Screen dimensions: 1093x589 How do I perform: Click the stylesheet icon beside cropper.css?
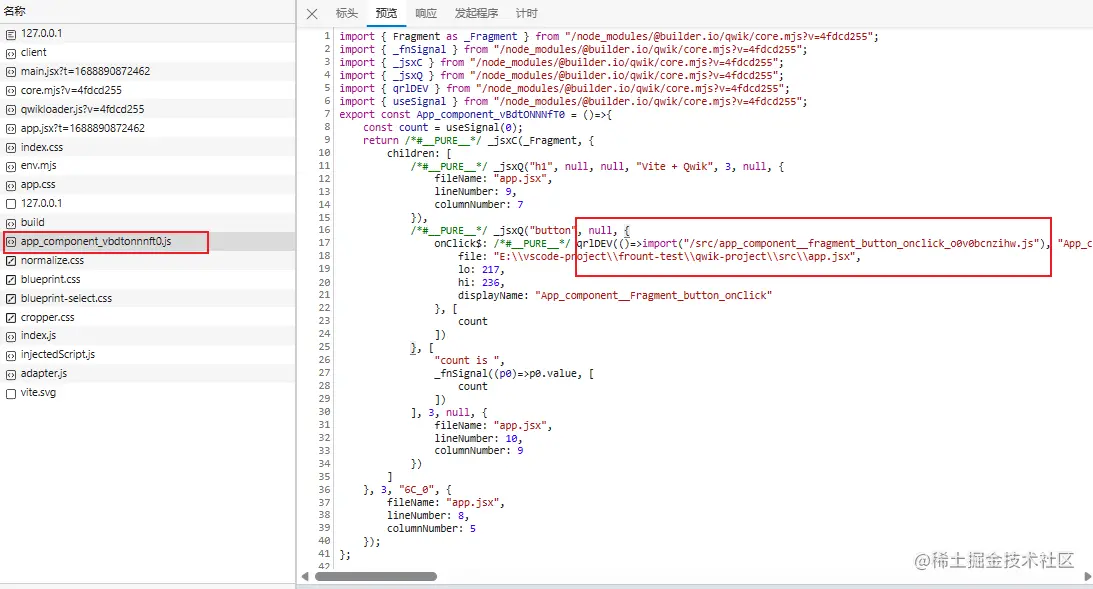click(x=10, y=318)
